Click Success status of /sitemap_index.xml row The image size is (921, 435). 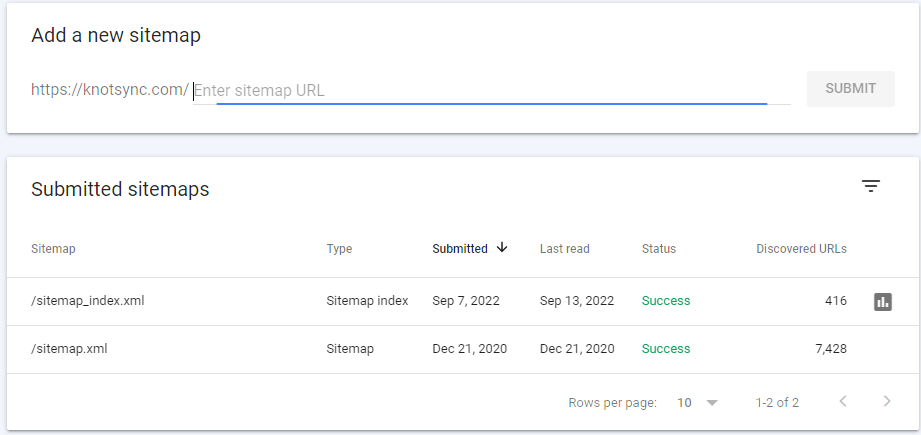(666, 301)
